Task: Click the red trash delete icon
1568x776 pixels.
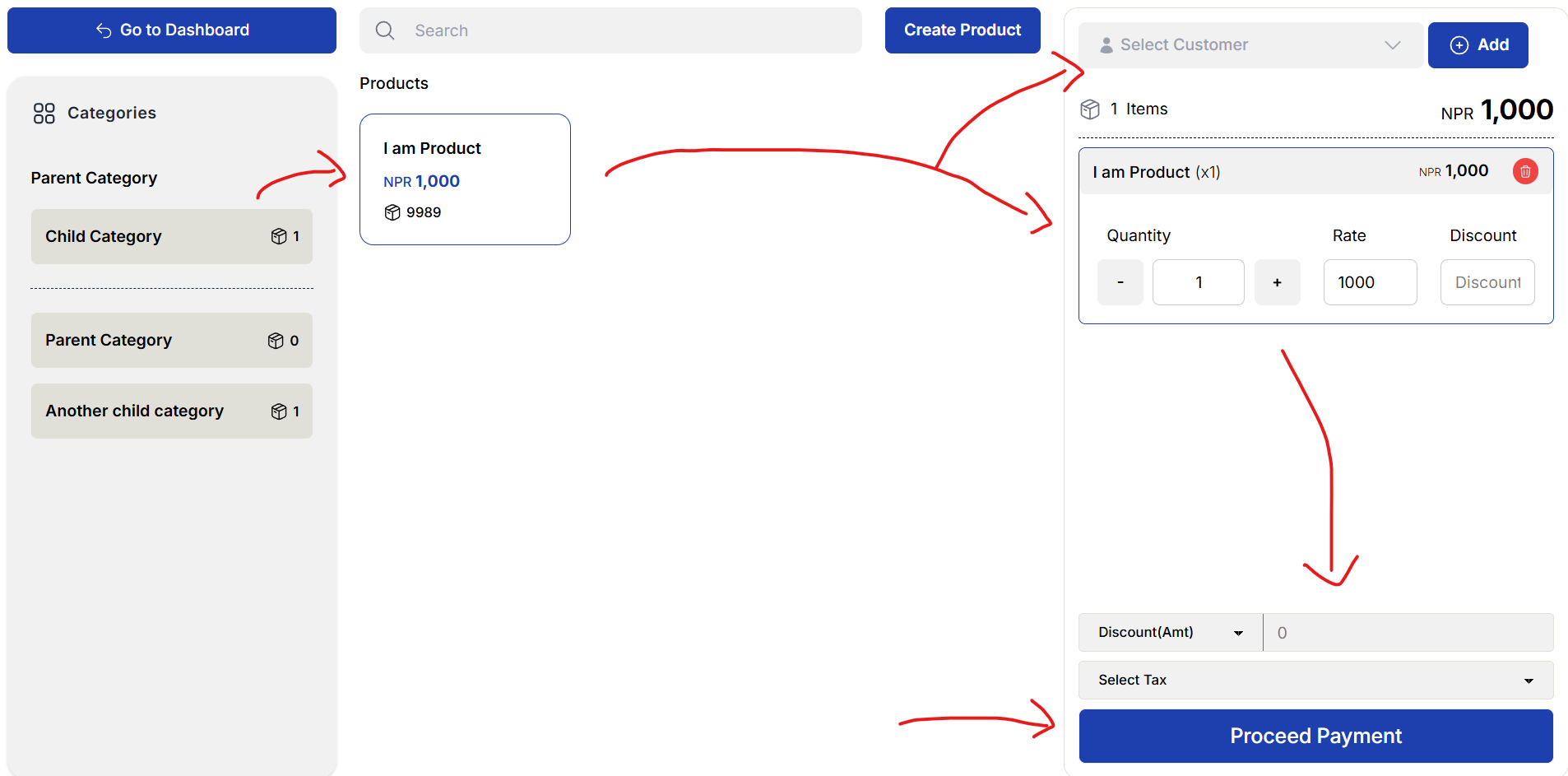Action: point(1524,171)
